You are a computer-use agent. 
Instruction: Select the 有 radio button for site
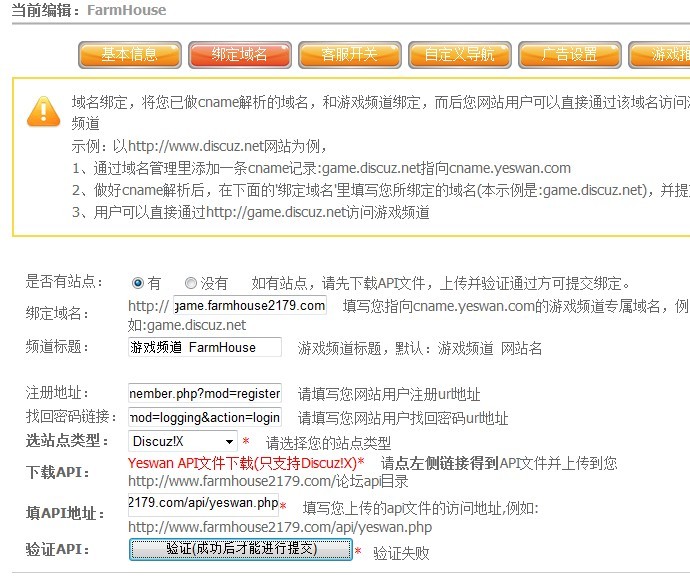point(138,283)
